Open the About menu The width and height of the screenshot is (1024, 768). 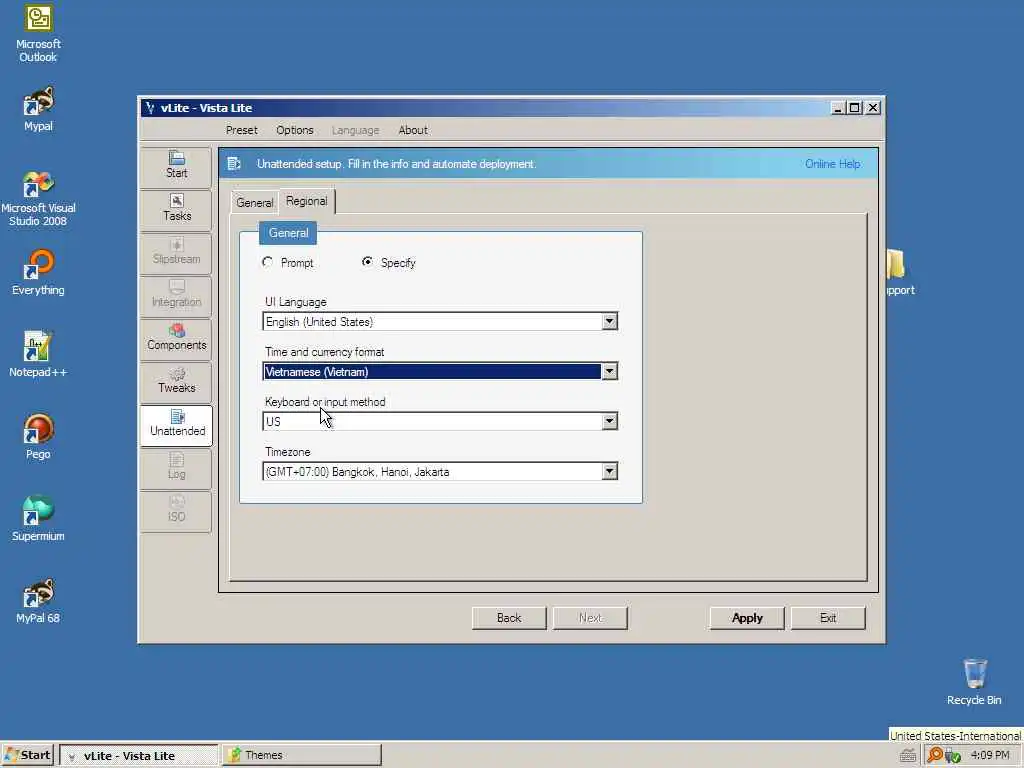tap(413, 130)
